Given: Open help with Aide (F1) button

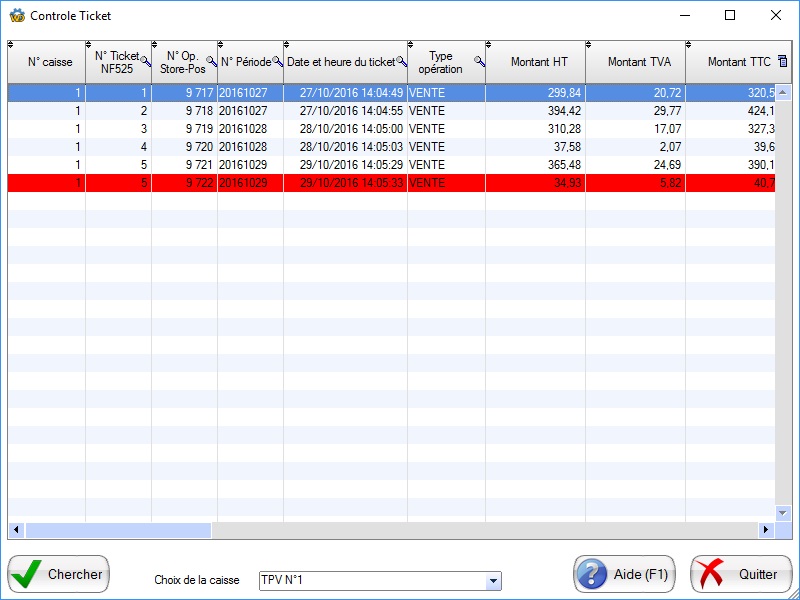Looking at the screenshot, I should tap(624, 574).
